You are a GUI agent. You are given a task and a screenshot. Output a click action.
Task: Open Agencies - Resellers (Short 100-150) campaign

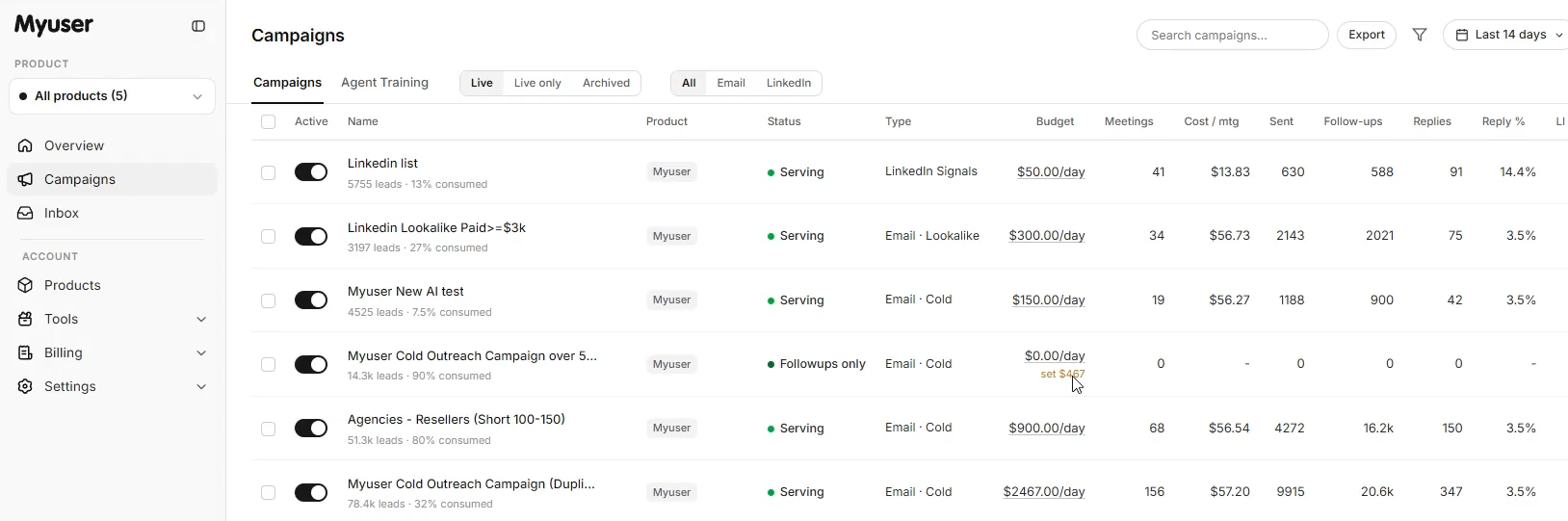point(457,420)
